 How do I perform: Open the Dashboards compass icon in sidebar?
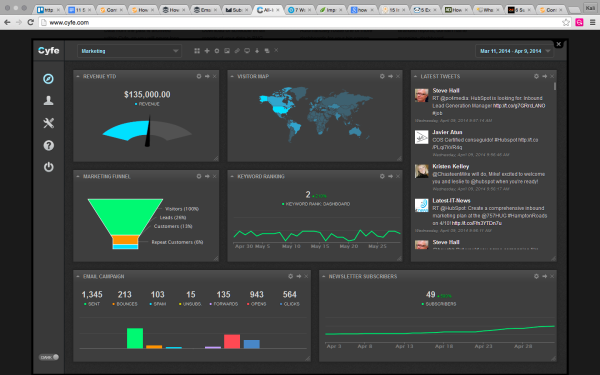click(x=48, y=79)
